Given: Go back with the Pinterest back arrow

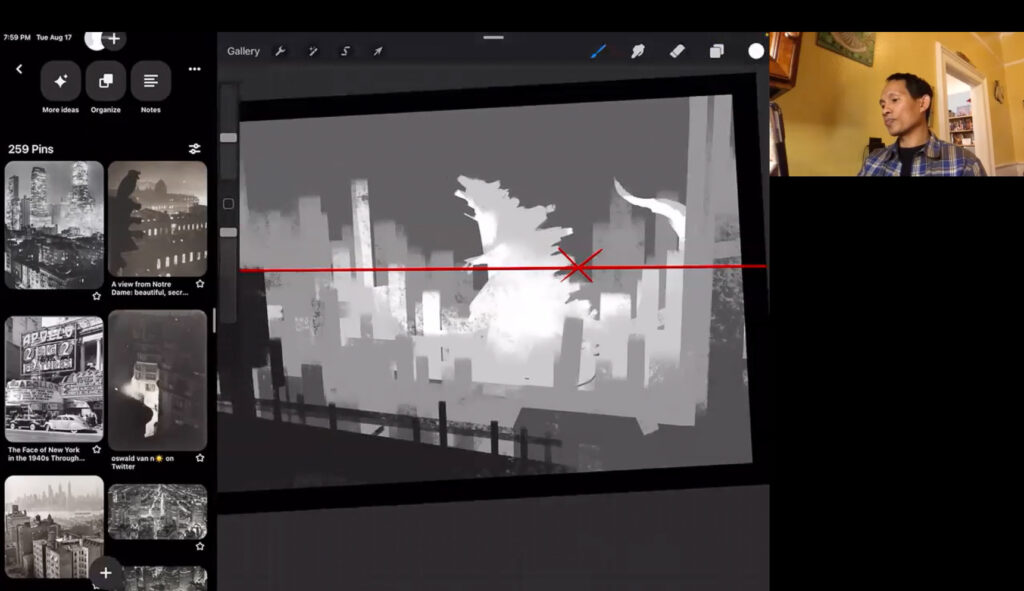Looking at the screenshot, I should pyautogui.click(x=19, y=69).
